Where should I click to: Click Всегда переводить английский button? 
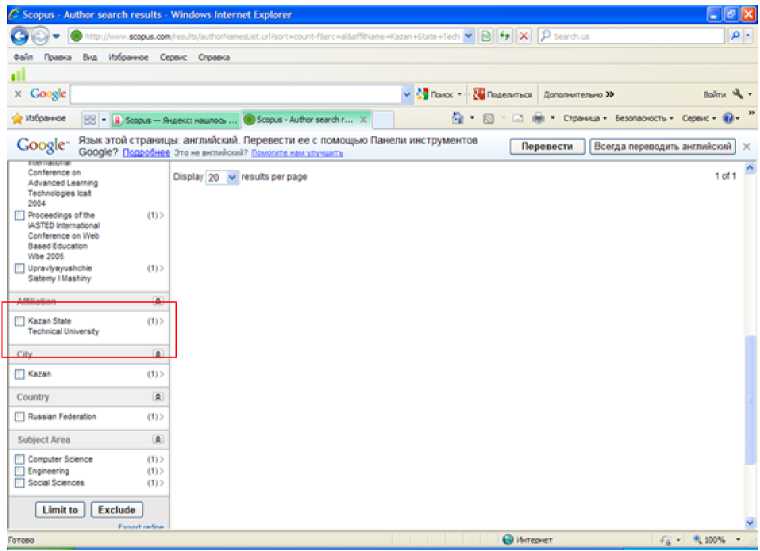pyautogui.click(x=663, y=146)
